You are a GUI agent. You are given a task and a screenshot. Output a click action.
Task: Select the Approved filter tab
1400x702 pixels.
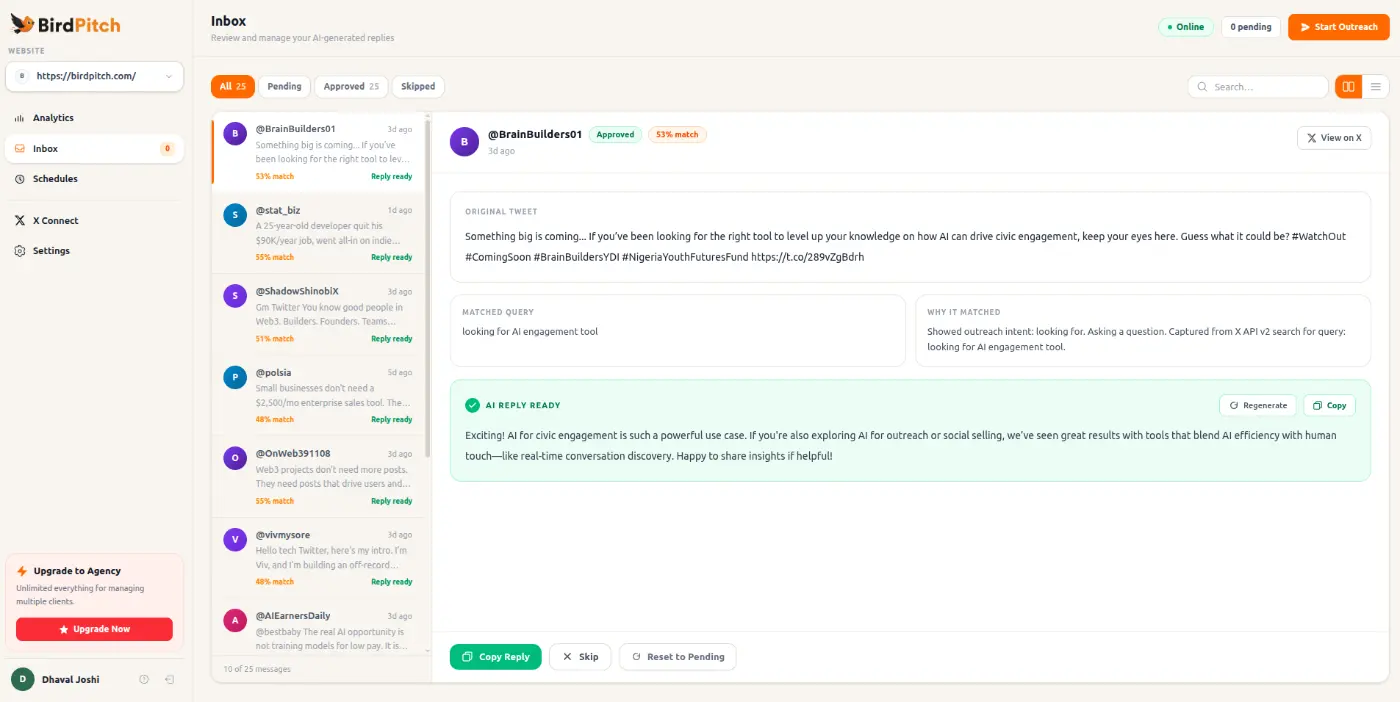351,87
